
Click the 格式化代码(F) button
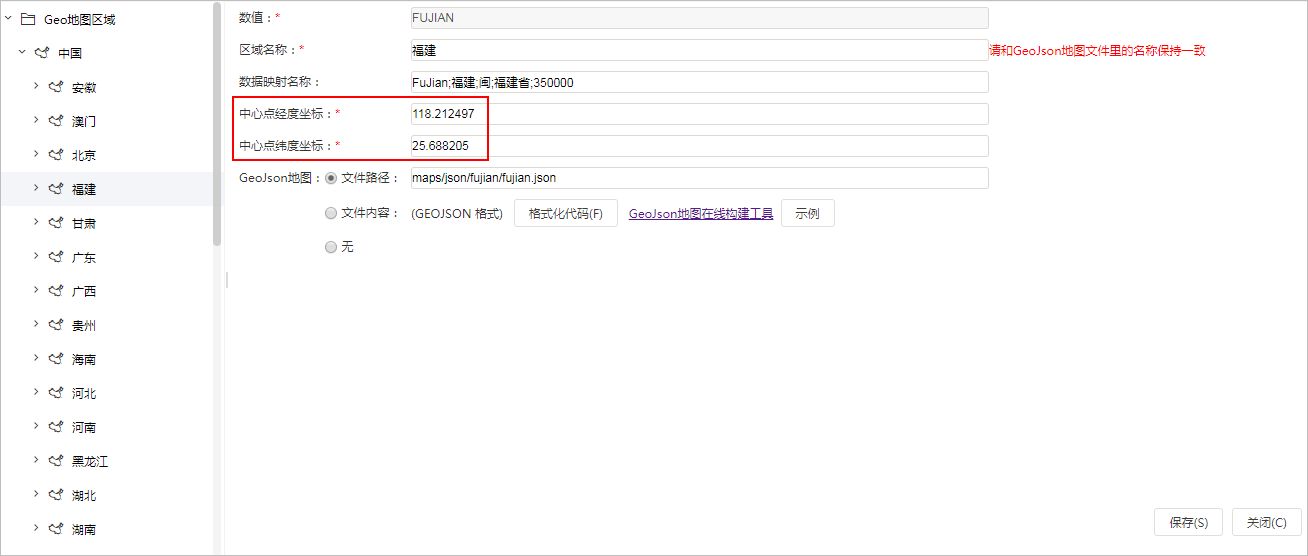(566, 214)
